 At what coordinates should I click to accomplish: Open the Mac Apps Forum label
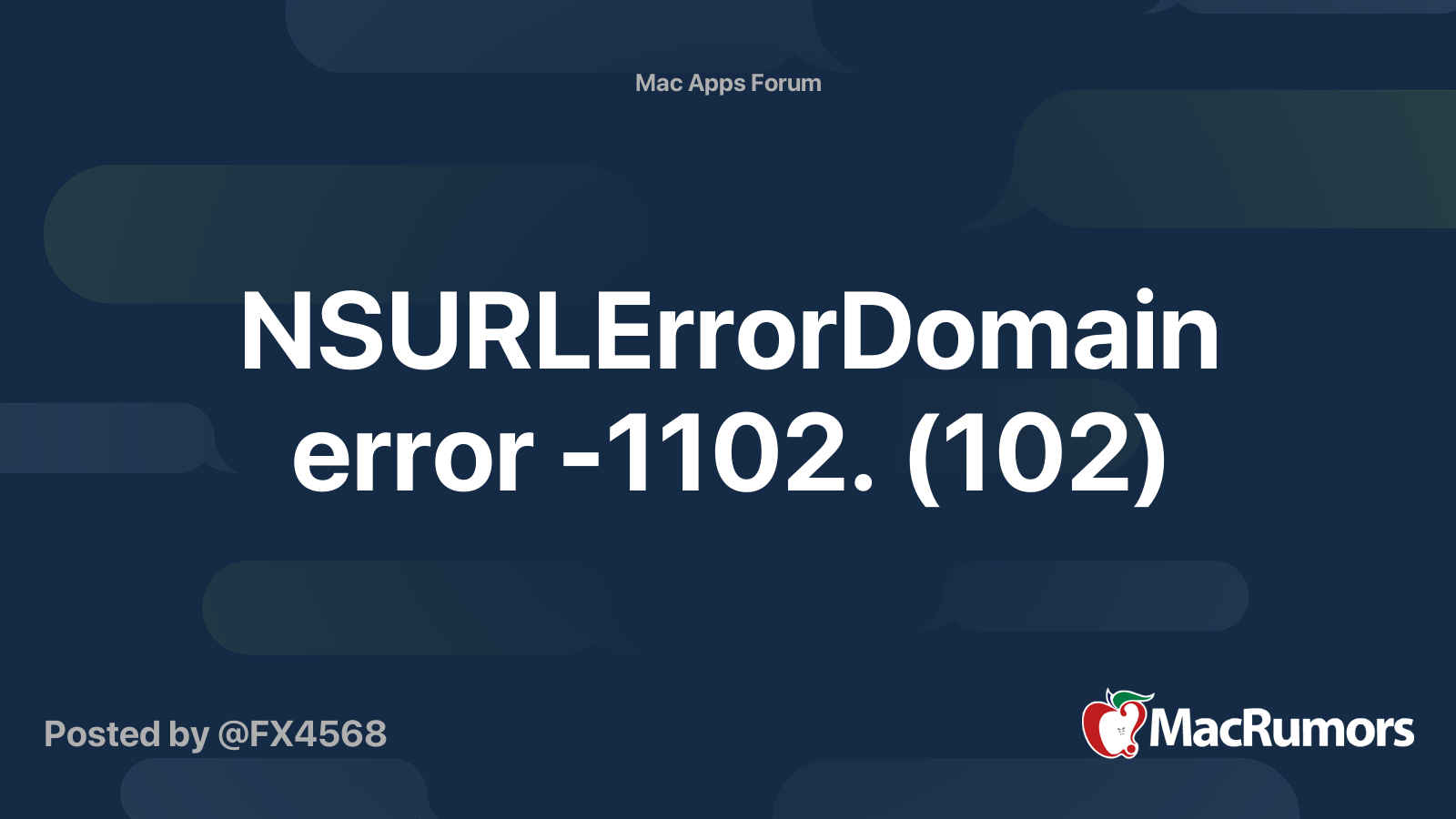(728, 83)
